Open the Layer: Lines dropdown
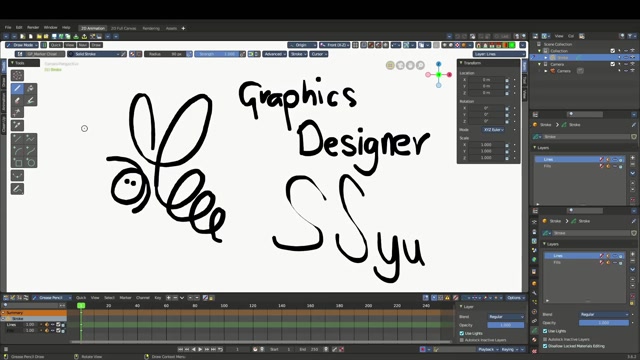Screen dimensions: 640x360 pos(499,54)
